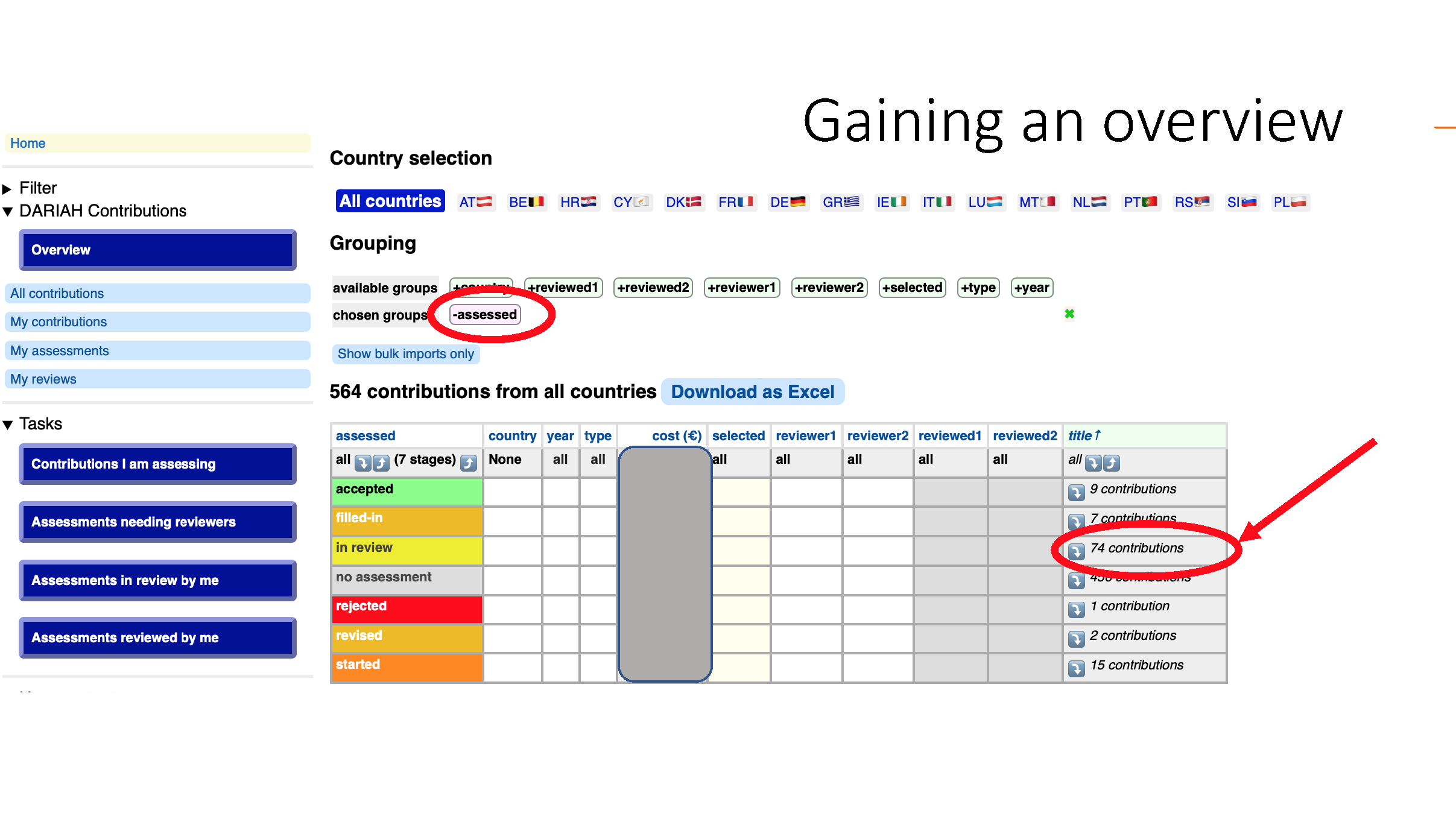Expand the Filter section
1456x819 pixels.
(x=30, y=188)
